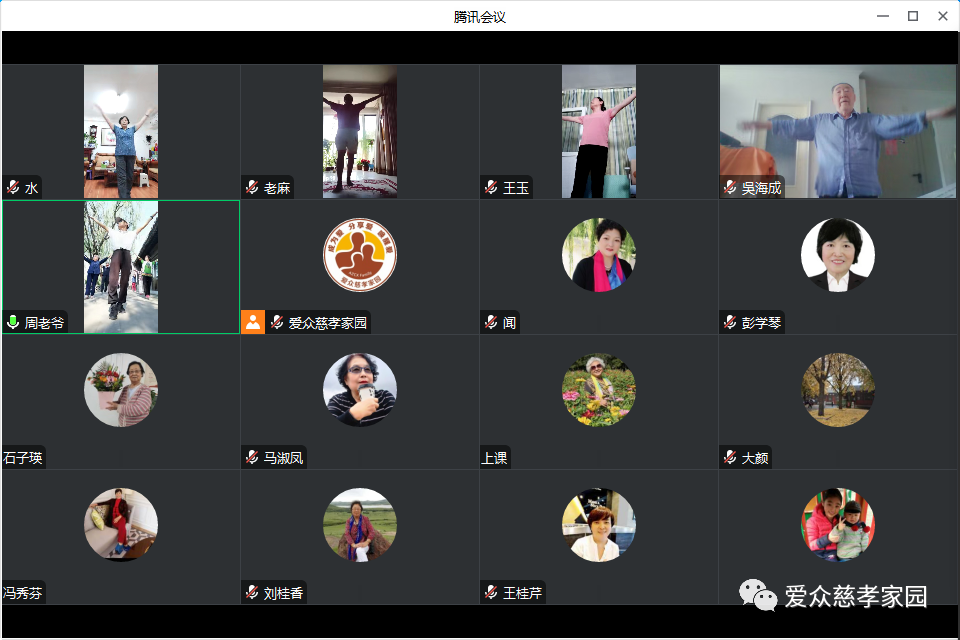960x640 pixels.
Task: Click the green active microphone icon for 周老爷
Action: (13, 323)
